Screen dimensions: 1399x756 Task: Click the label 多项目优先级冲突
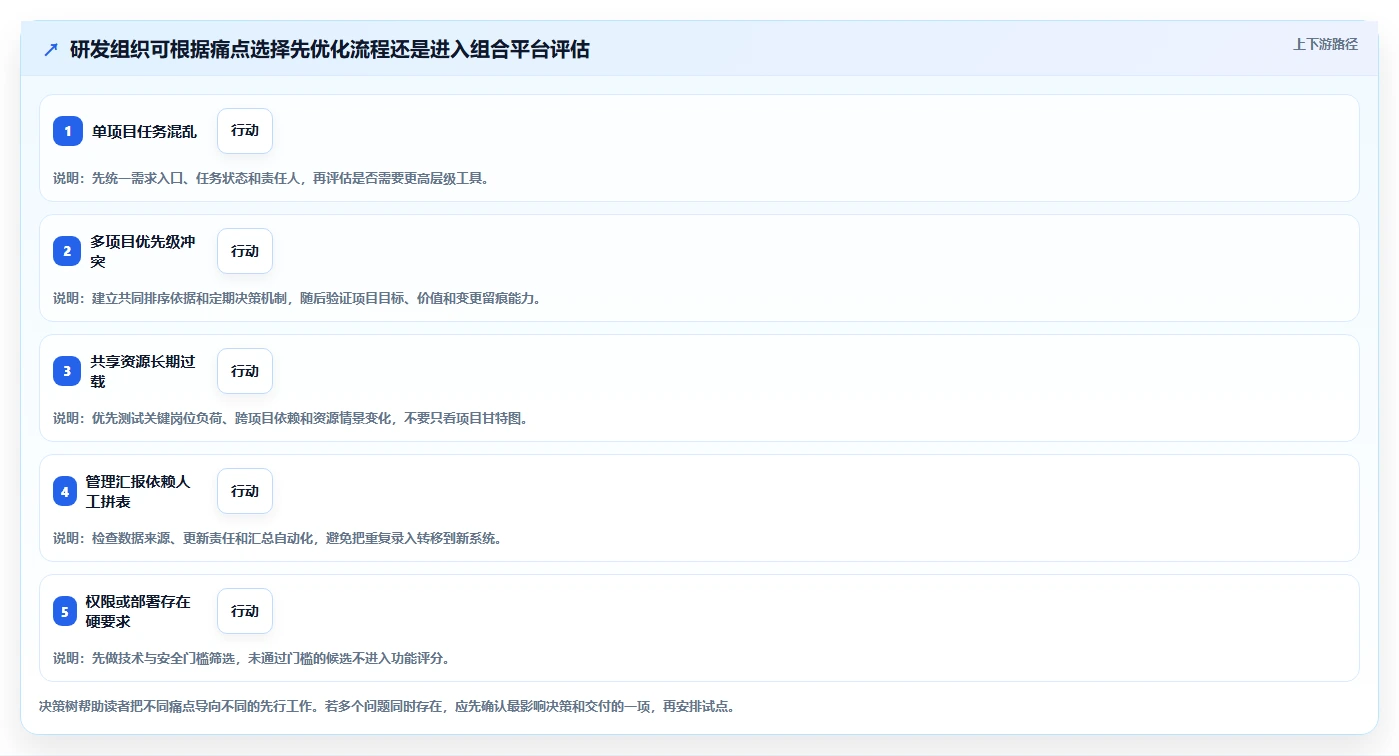click(x=143, y=251)
